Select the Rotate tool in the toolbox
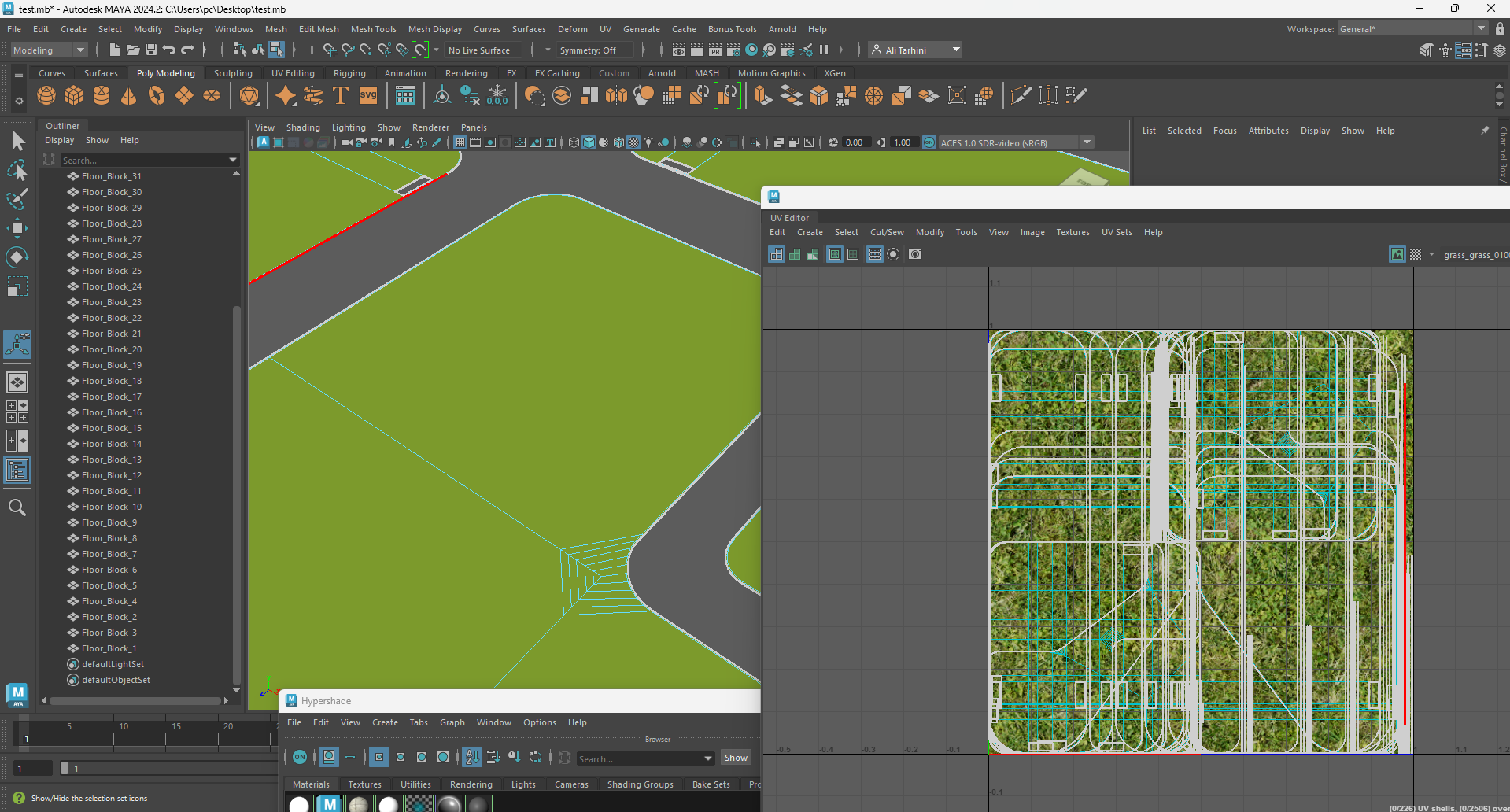 [x=17, y=257]
